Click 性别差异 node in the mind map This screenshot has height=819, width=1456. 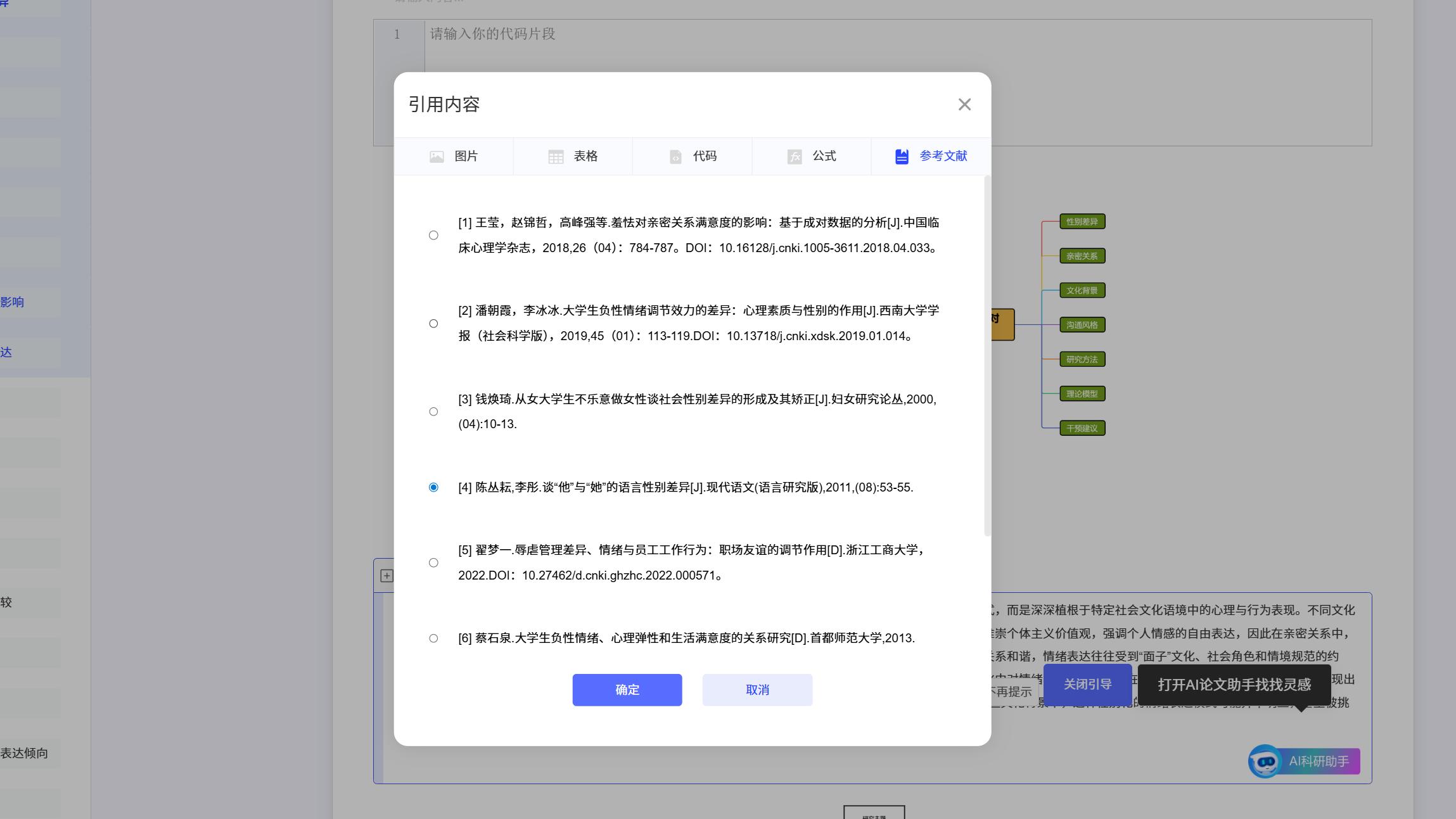pyautogui.click(x=1082, y=221)
